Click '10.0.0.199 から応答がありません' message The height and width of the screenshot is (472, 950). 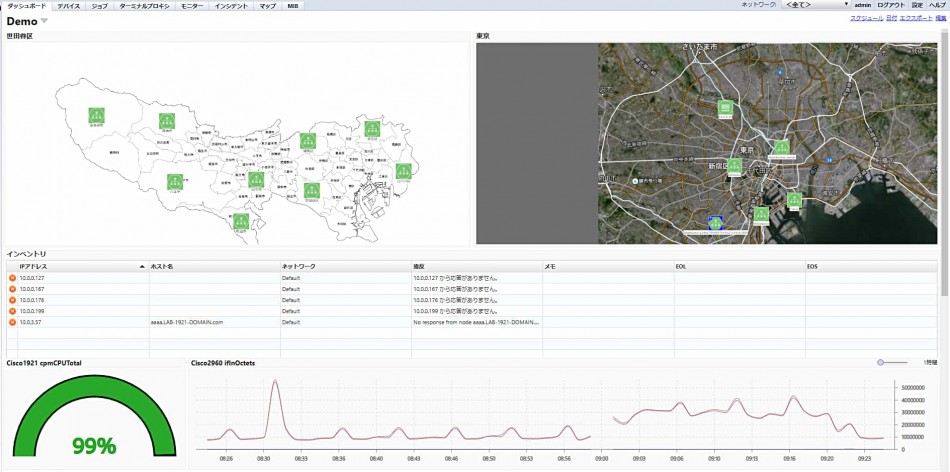click(x=456, y=311)
